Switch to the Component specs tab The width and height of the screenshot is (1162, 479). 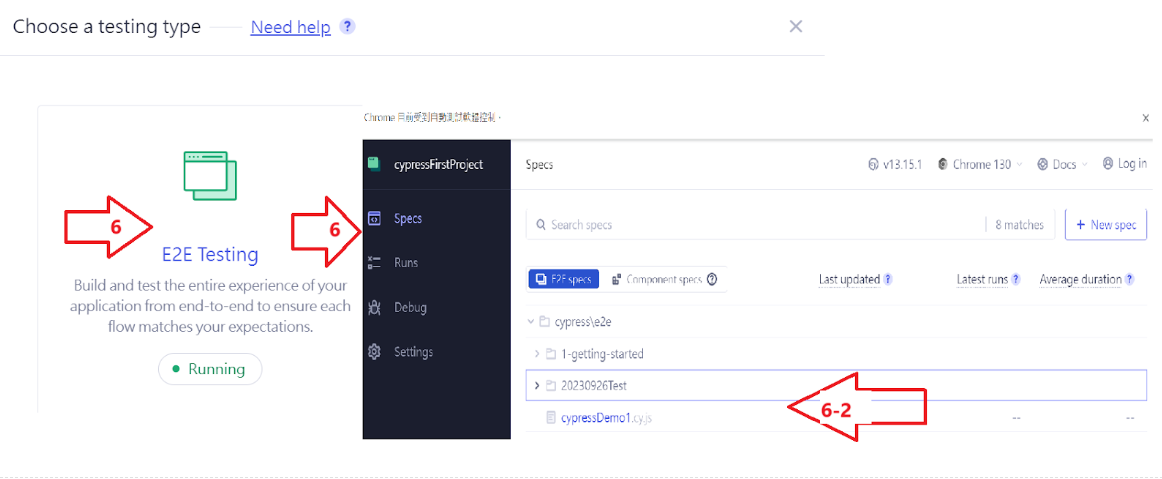[664, 280]
